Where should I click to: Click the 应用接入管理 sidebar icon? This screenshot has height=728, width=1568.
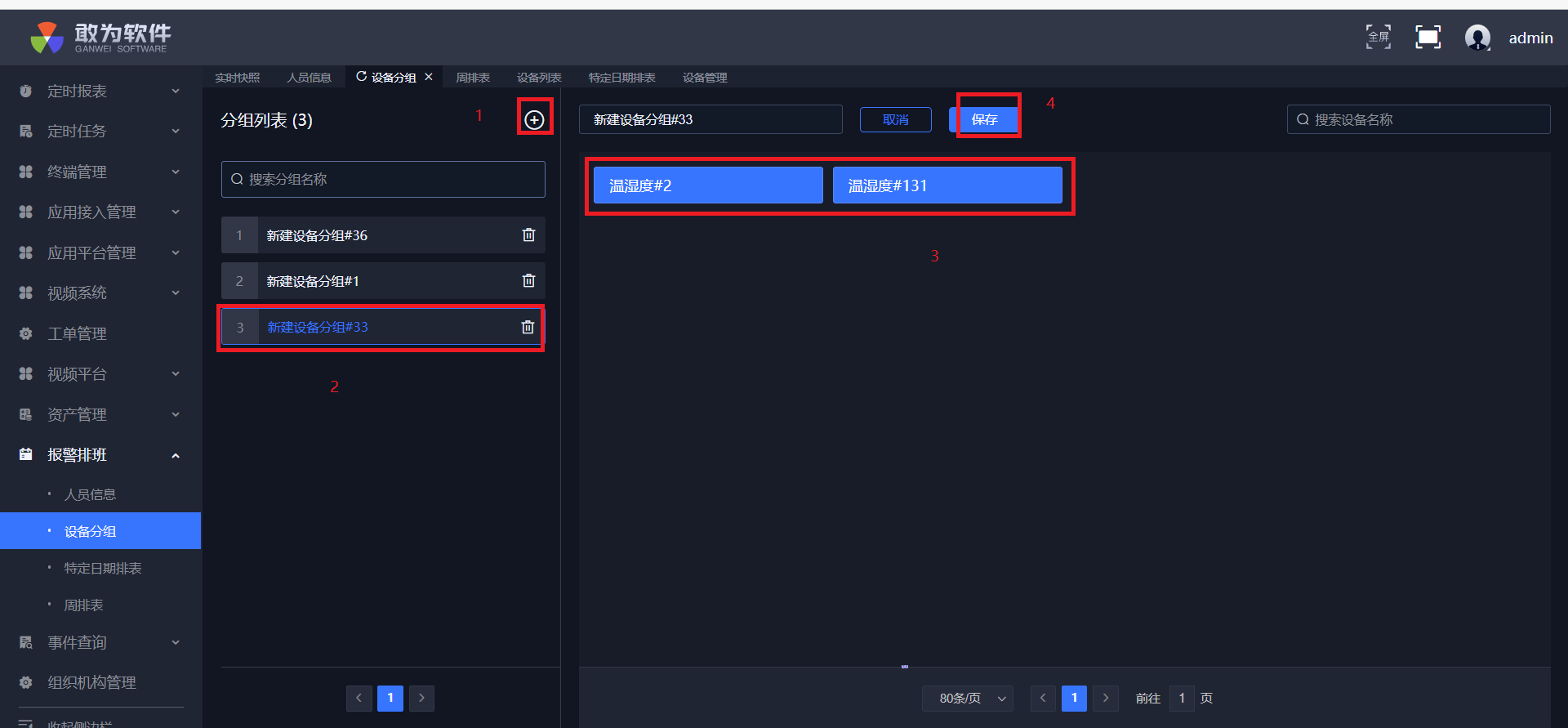[26, 212]
